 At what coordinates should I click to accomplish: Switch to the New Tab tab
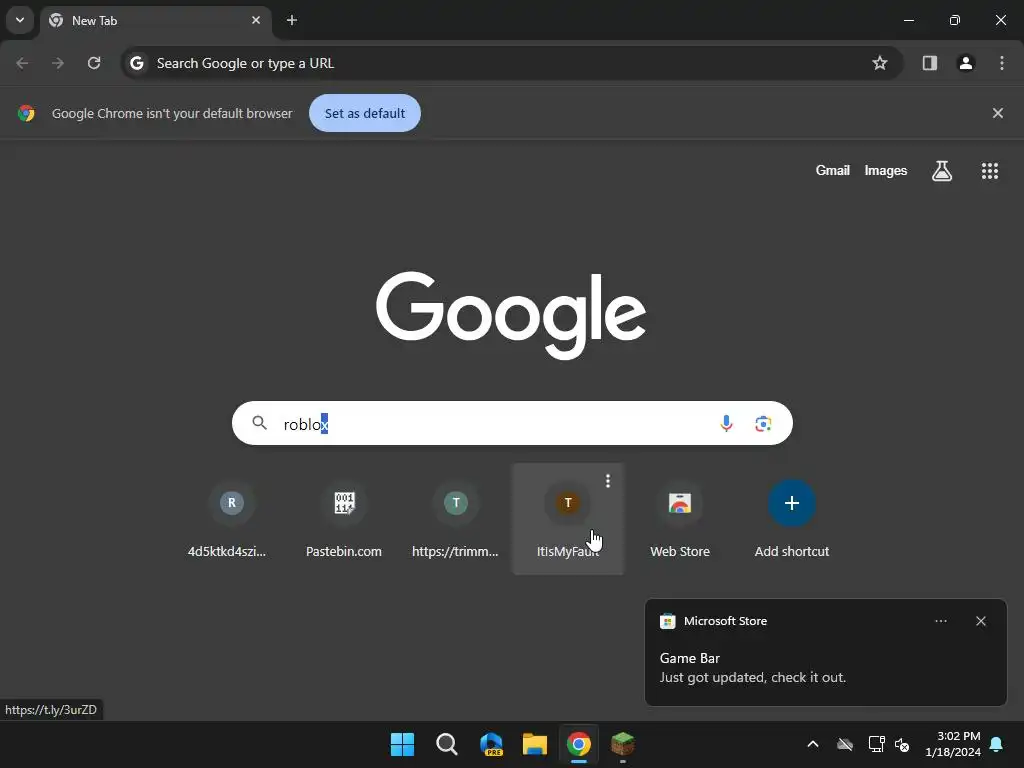click(x=155, y=21)
